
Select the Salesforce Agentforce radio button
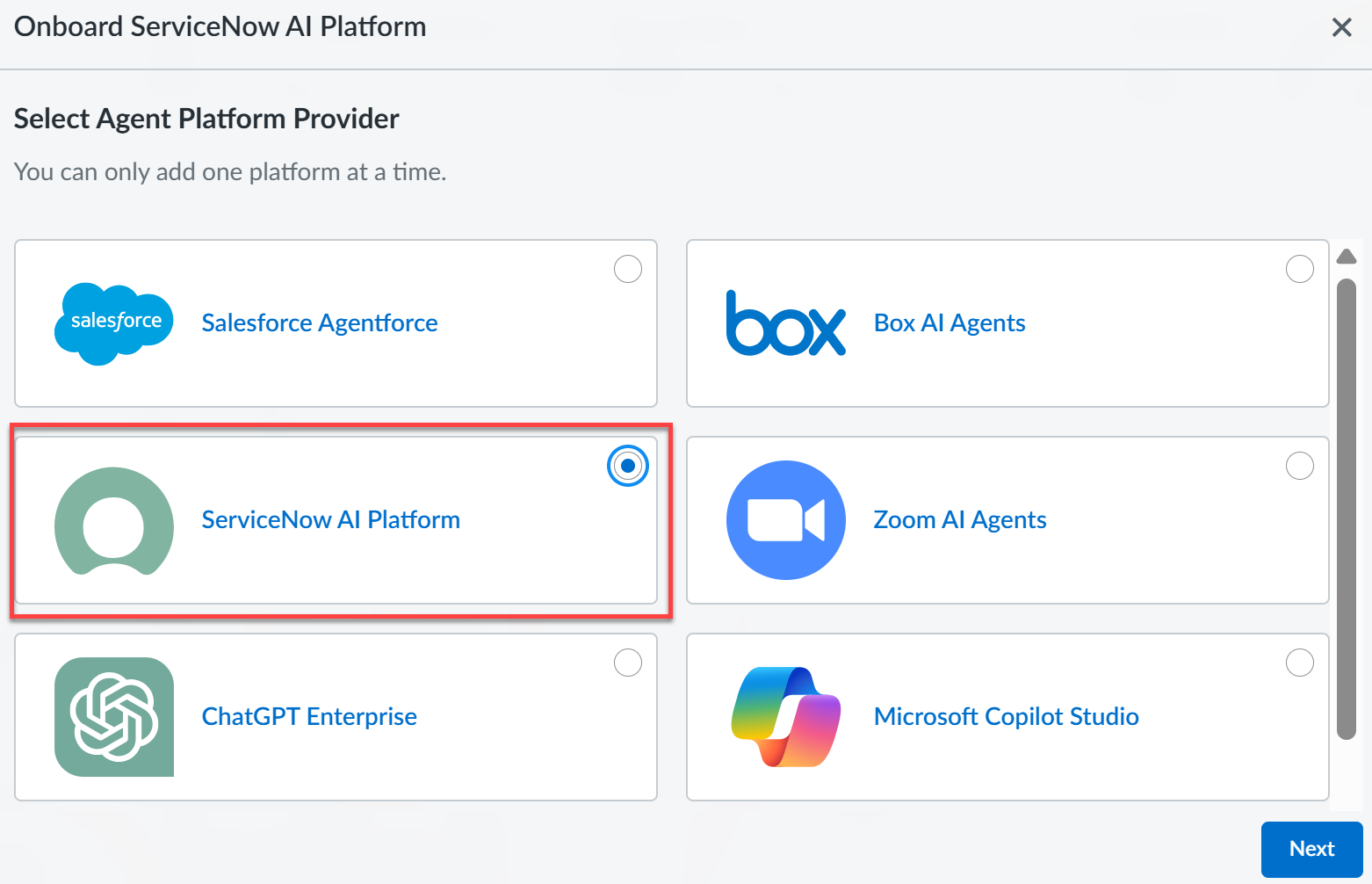coord(628,269)
